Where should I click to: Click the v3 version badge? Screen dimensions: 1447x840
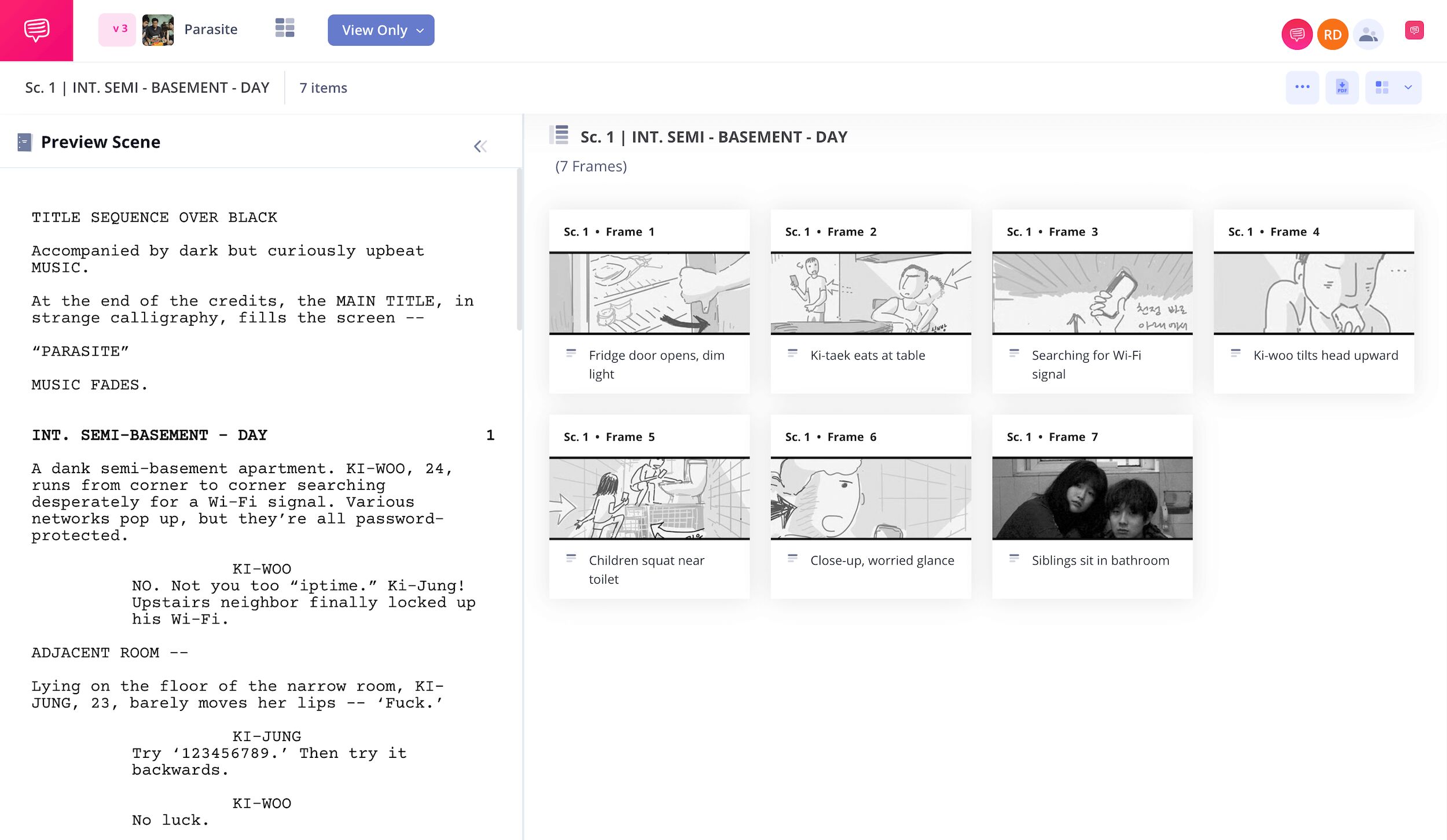[x=117, y=30]
